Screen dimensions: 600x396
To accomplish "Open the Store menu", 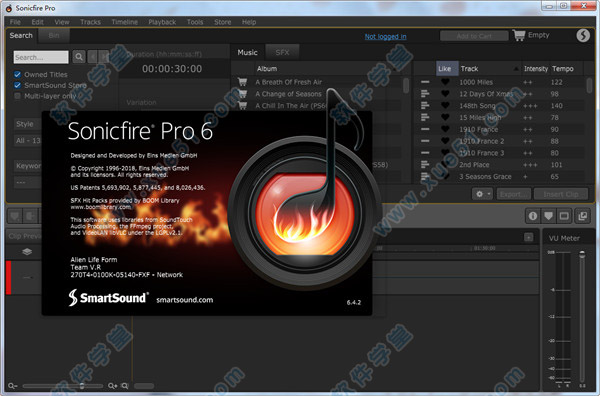I will pos(222,22).
